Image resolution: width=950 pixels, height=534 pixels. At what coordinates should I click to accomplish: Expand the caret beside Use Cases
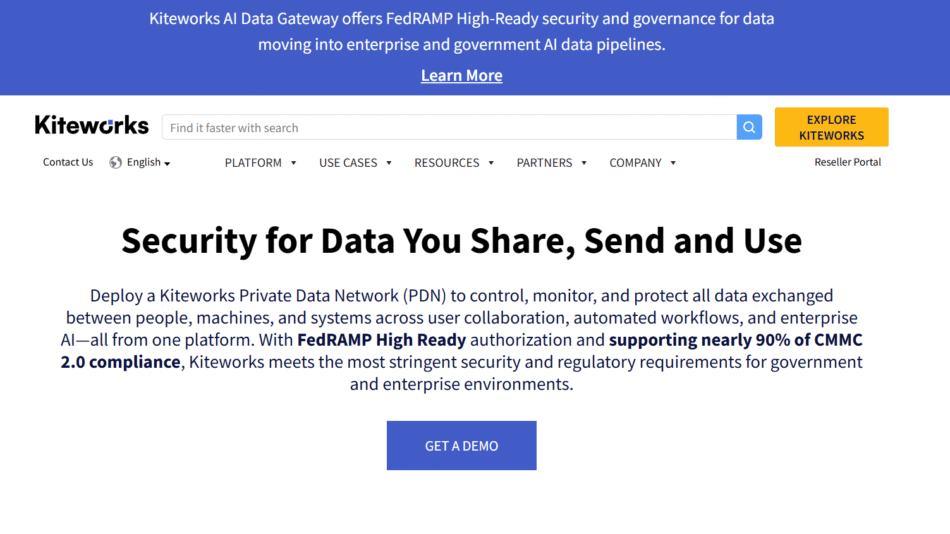388,163
